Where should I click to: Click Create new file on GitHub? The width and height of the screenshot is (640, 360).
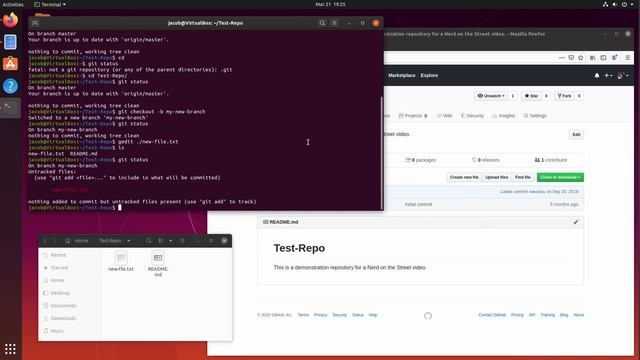coord(464,177)
